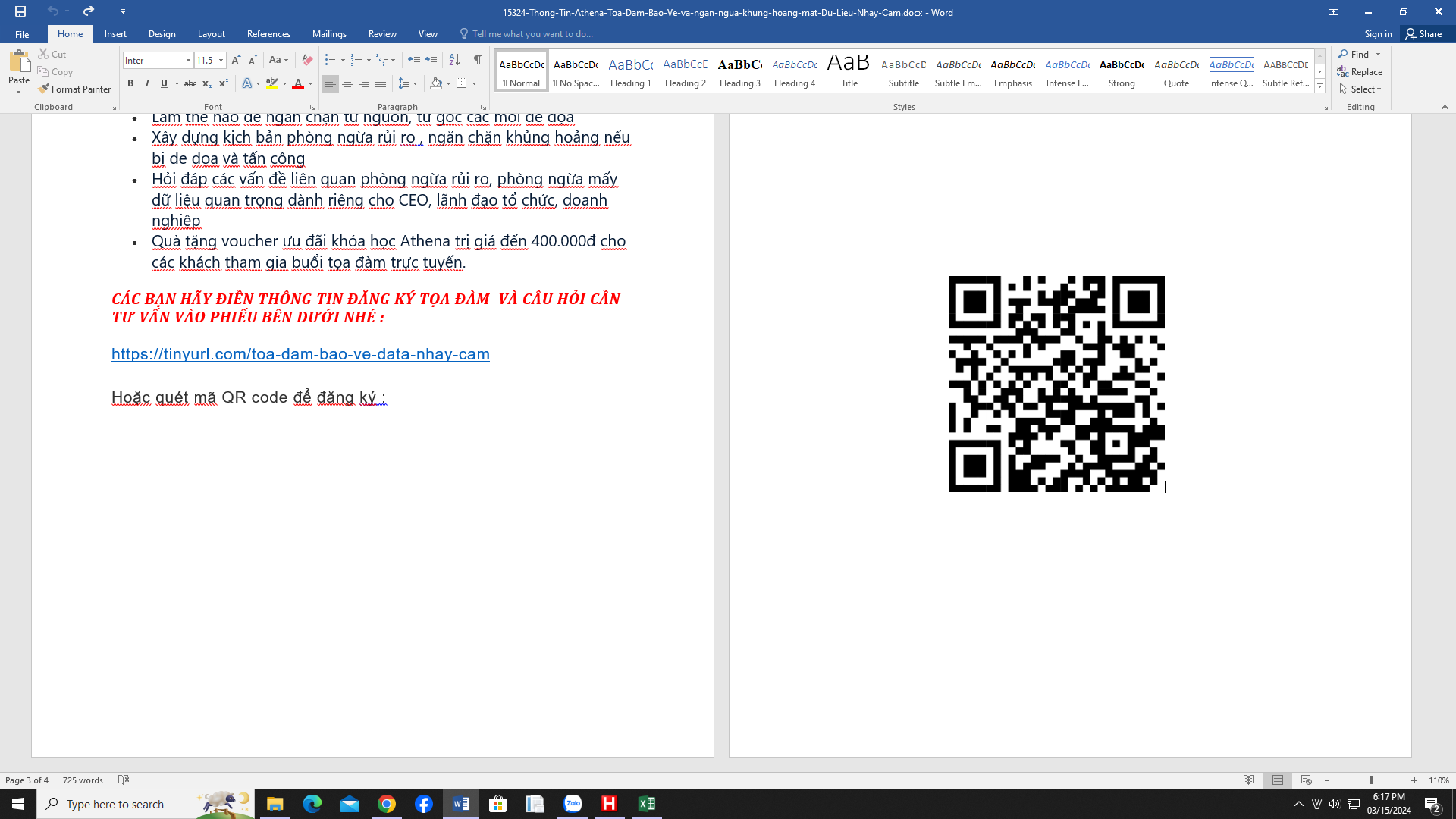Toggle Align Left for paragraph
The height and width of the screenshot is (819, 1456).
330,83
